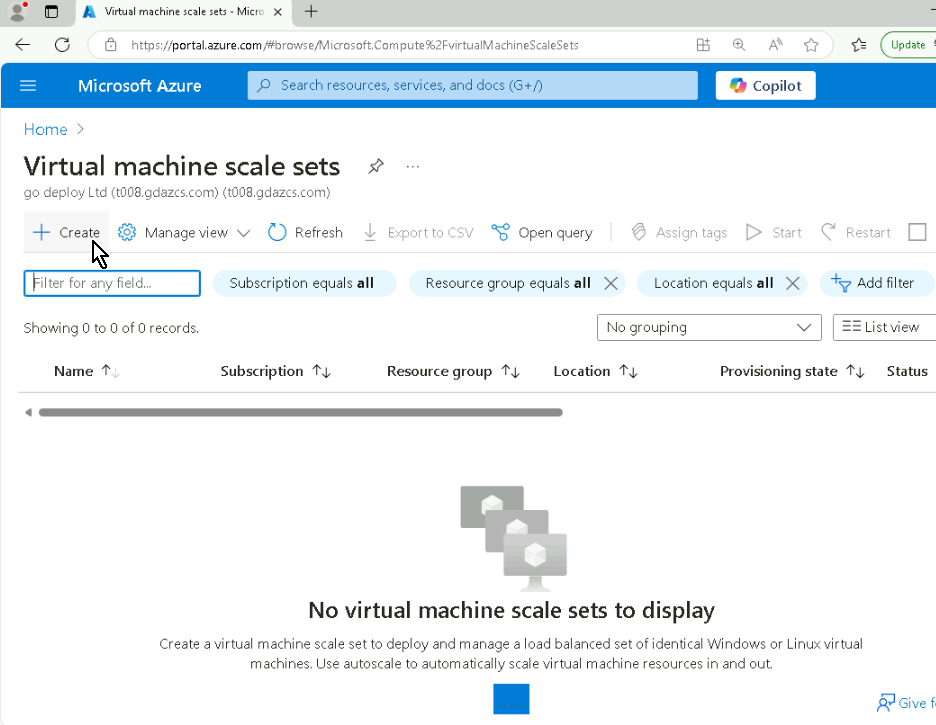Screen dimensions: 936x725
Task: Click Add filter
Action: click(x=874, y=283)
